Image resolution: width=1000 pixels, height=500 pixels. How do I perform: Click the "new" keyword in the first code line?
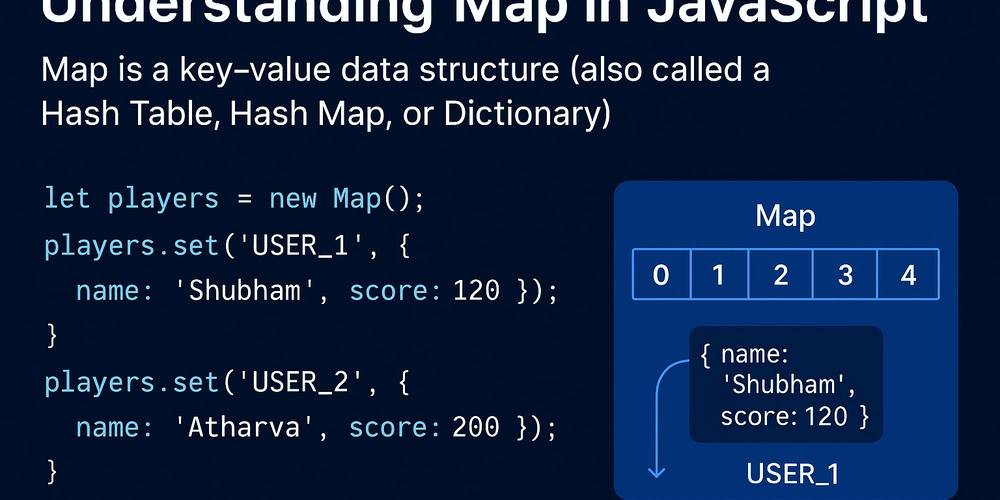click(x=293, y=200)
